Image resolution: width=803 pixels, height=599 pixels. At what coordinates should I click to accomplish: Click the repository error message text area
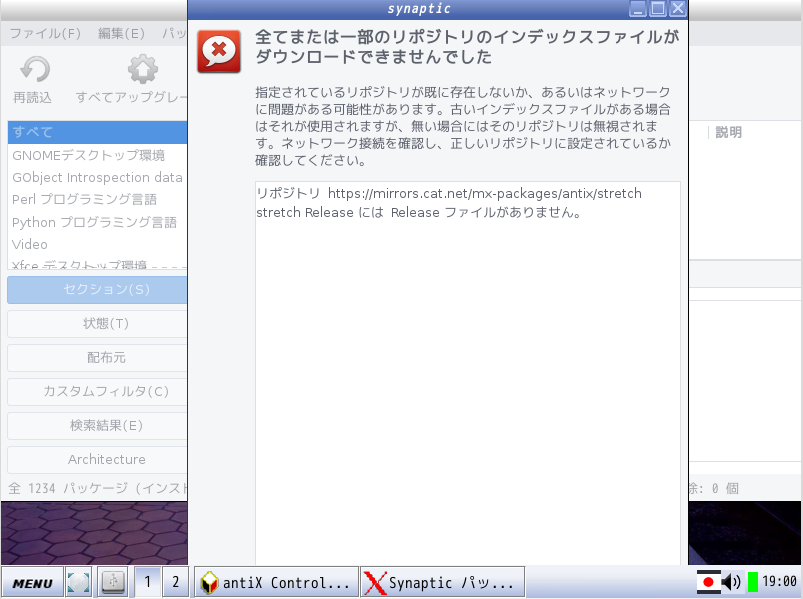[x=468, y=373]
